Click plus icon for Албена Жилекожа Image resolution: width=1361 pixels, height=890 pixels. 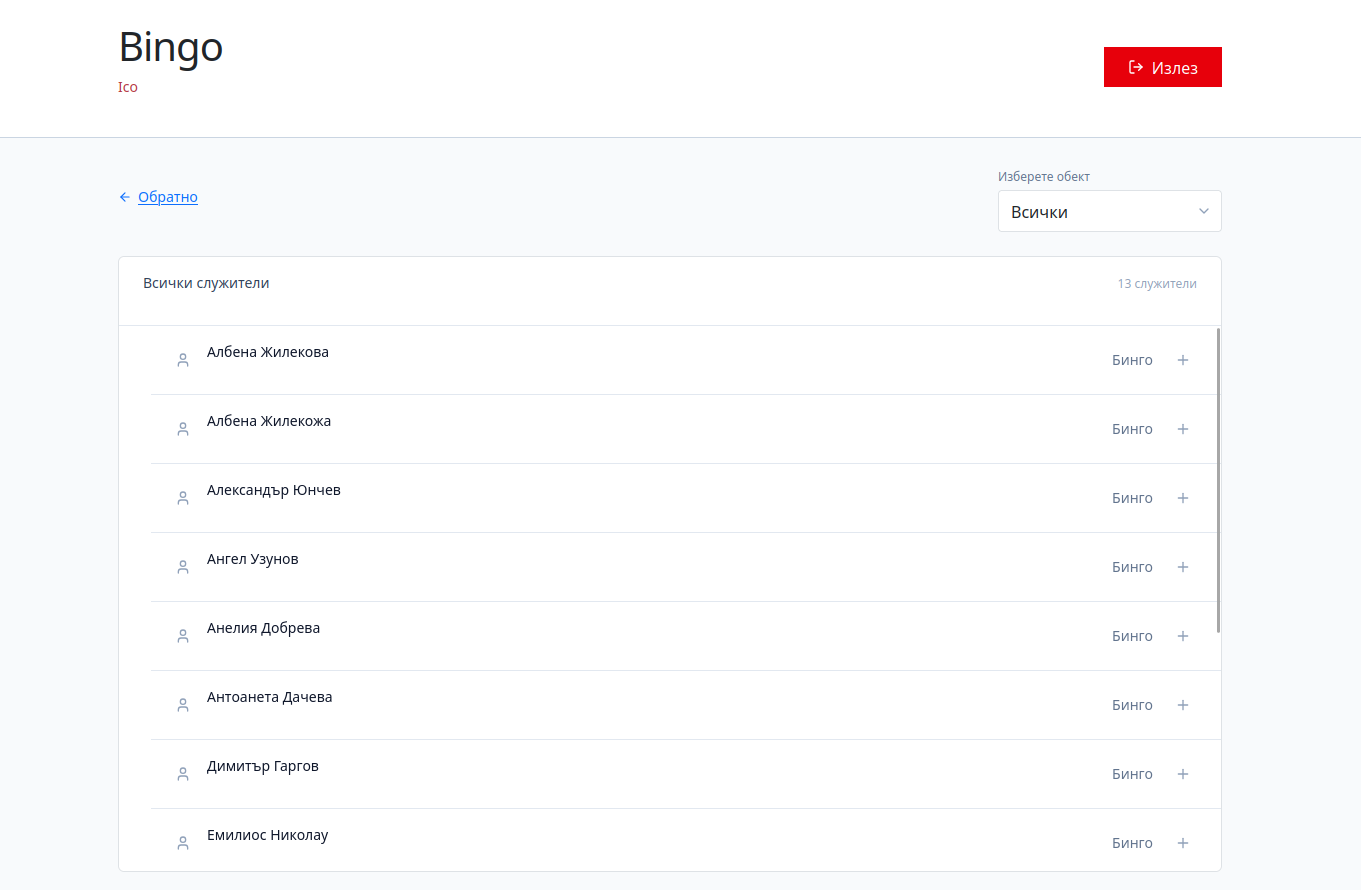point(1183,429)
